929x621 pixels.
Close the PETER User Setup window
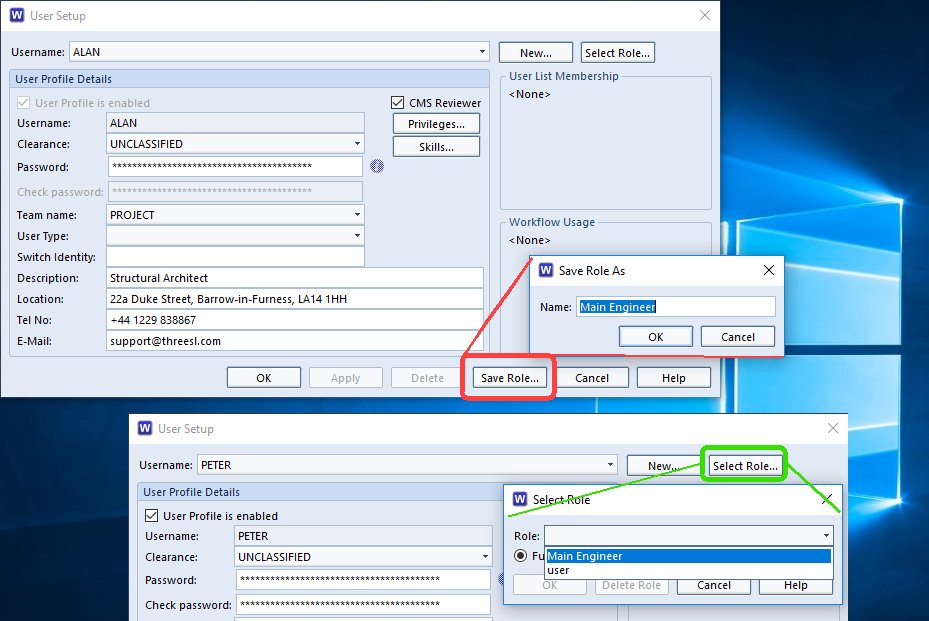point(832,428)
